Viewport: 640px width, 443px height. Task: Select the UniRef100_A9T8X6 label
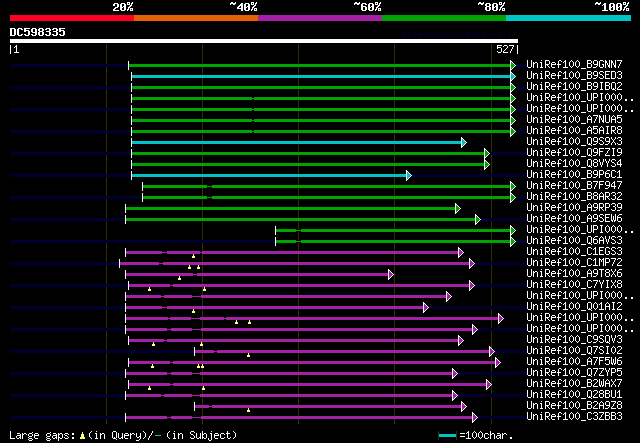click(574, 274)
